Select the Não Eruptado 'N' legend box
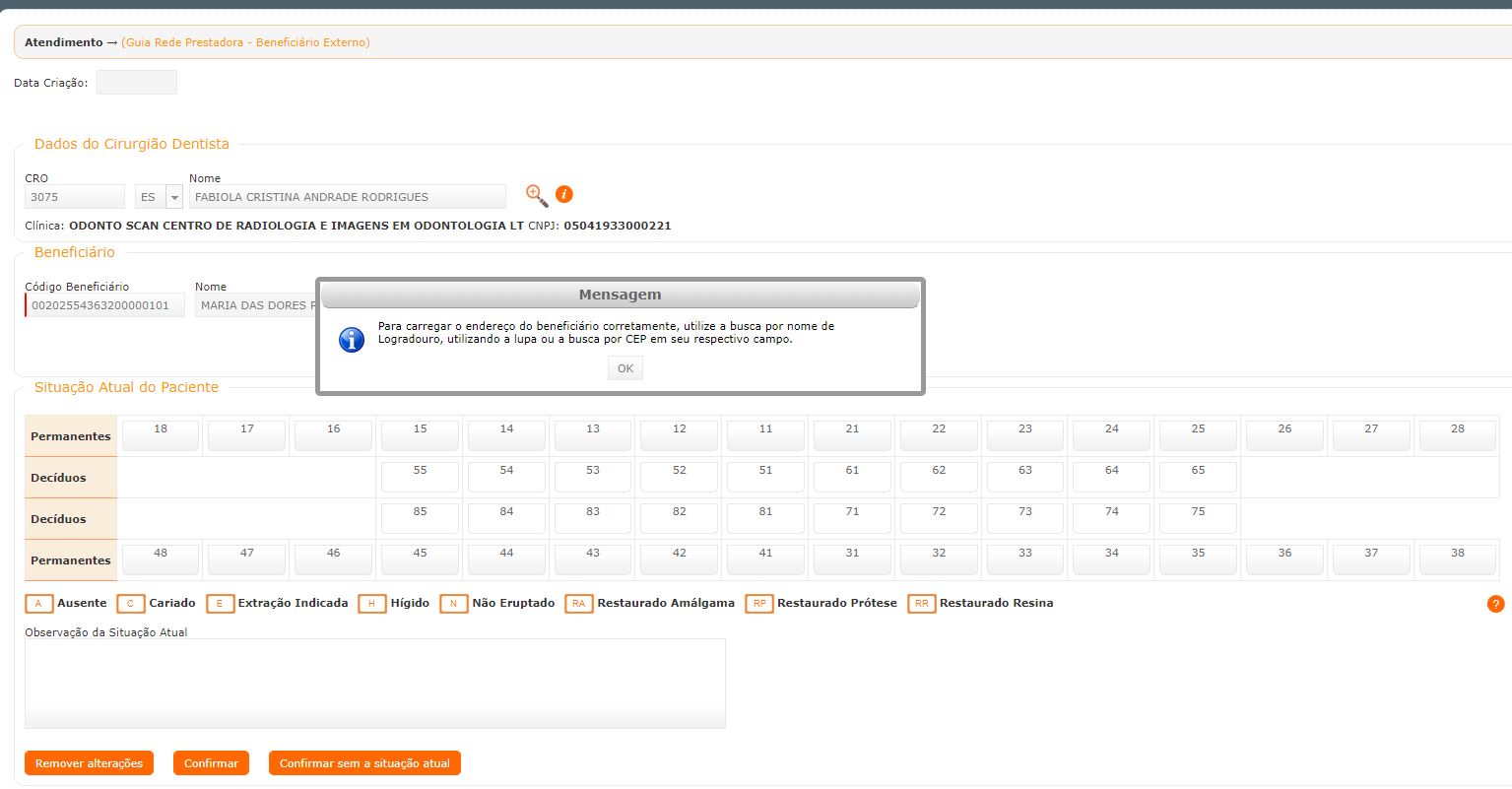 point(453,604)
